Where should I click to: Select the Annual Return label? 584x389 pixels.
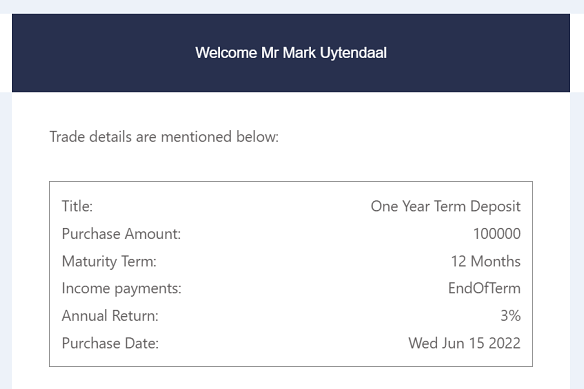pyautogui.click(x=110, y=316)
